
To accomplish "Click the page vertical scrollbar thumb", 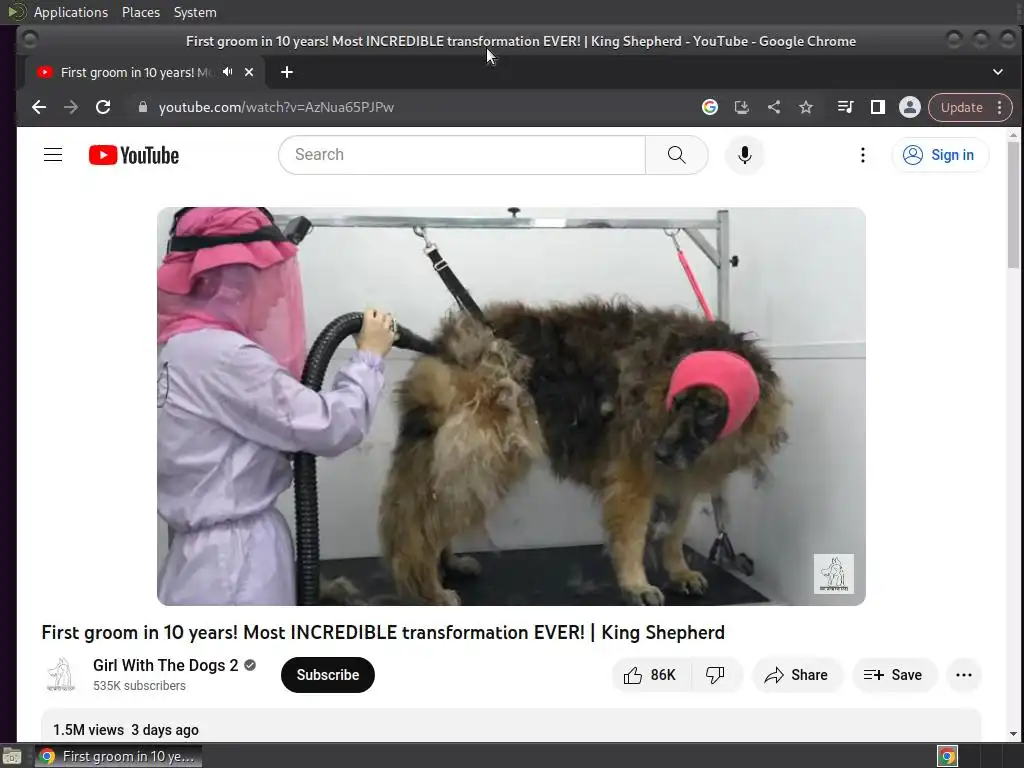I will pos(1013,204).
